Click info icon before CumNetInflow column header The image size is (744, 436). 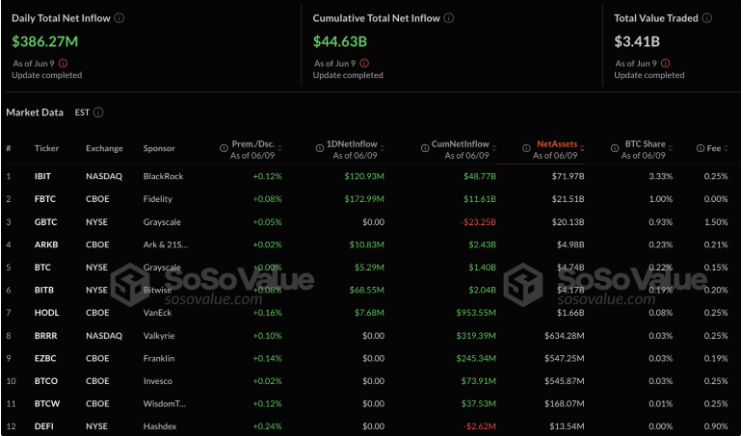tap(425, 148)
